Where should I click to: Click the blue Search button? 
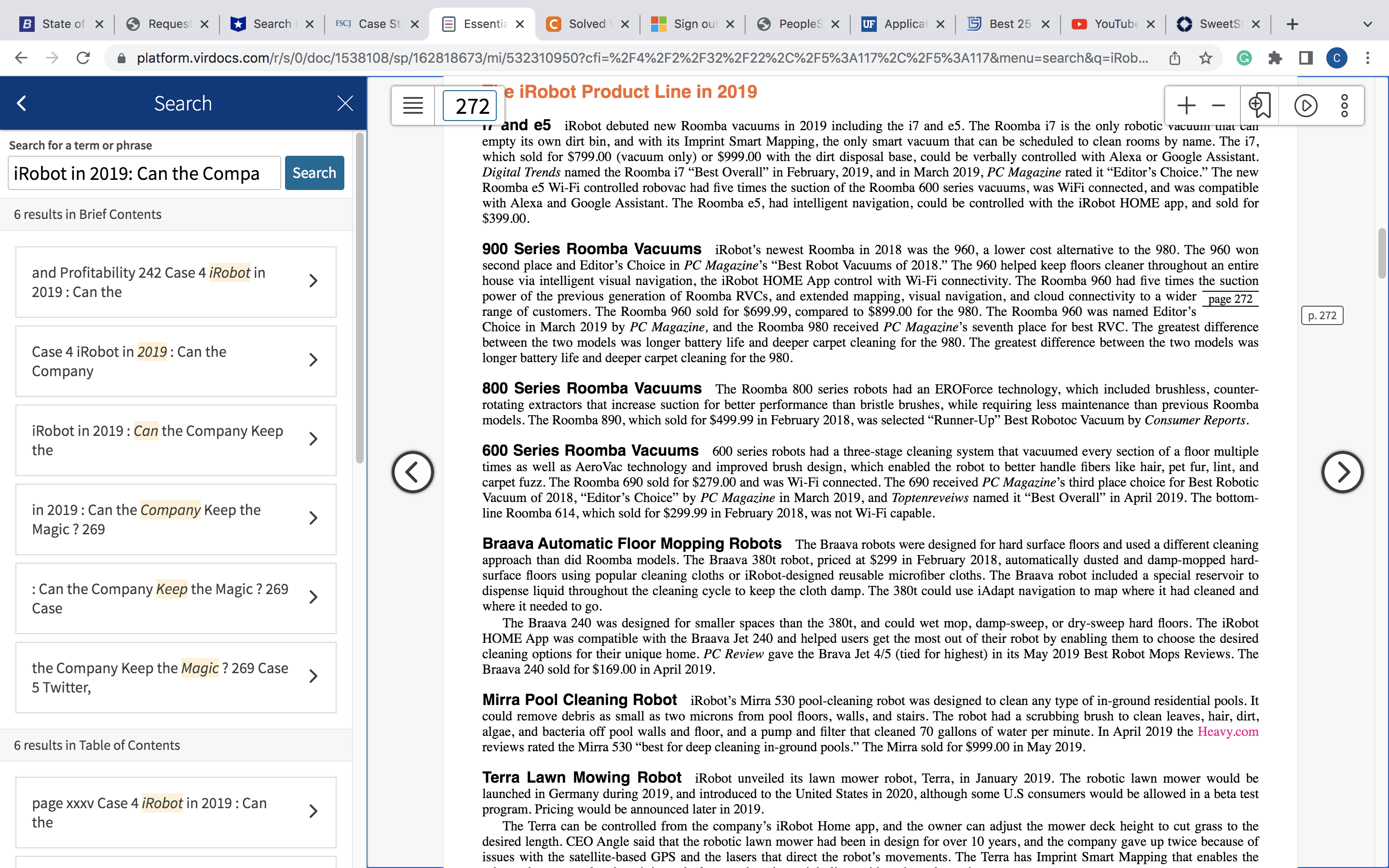tap(314, 173)
